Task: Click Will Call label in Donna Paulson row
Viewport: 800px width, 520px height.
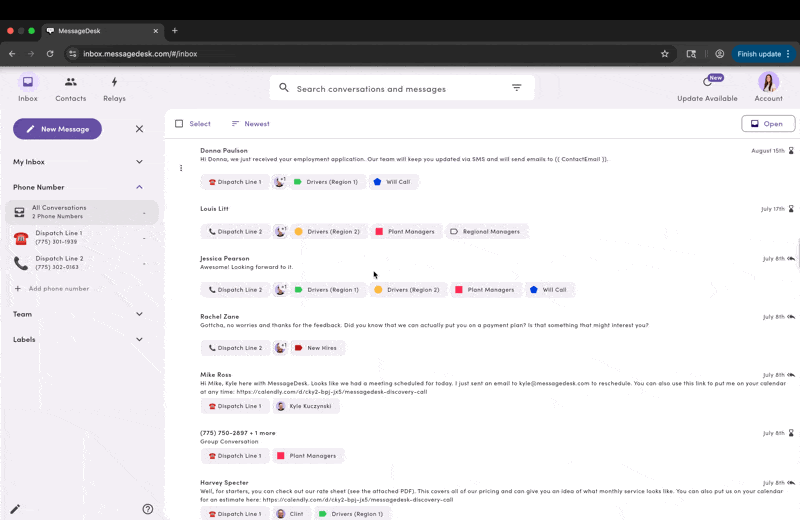Action: 392,182
